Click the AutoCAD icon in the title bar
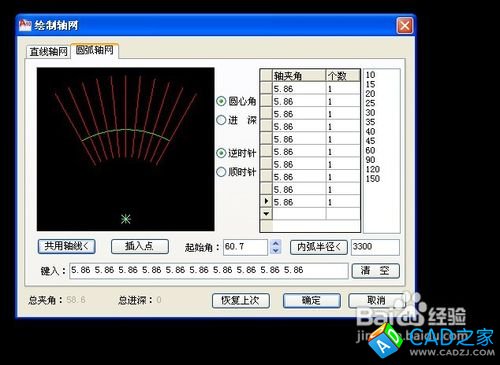 (x=25, y=25)
